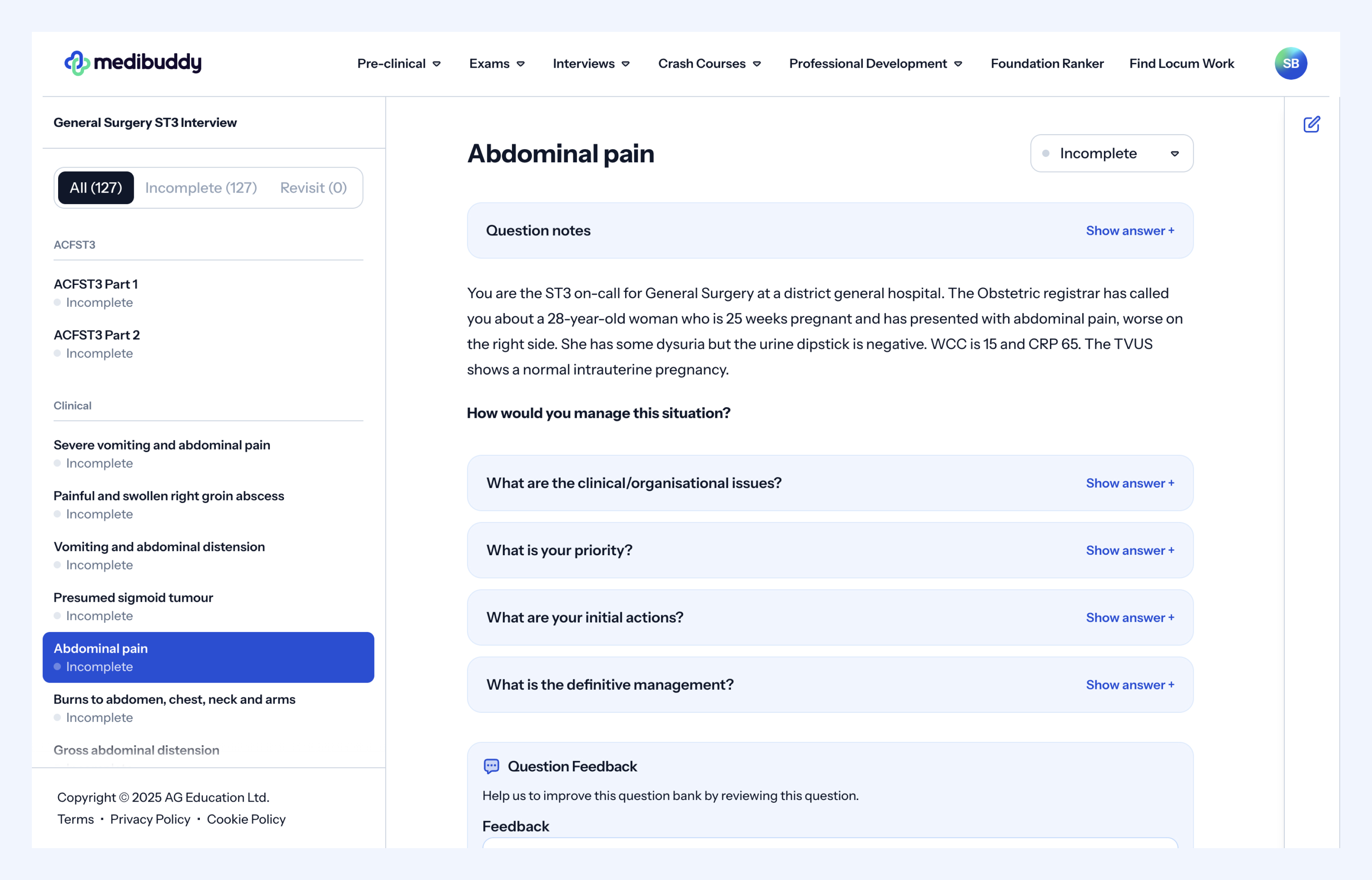Click the Exams menu caret icon

point(521,64)
